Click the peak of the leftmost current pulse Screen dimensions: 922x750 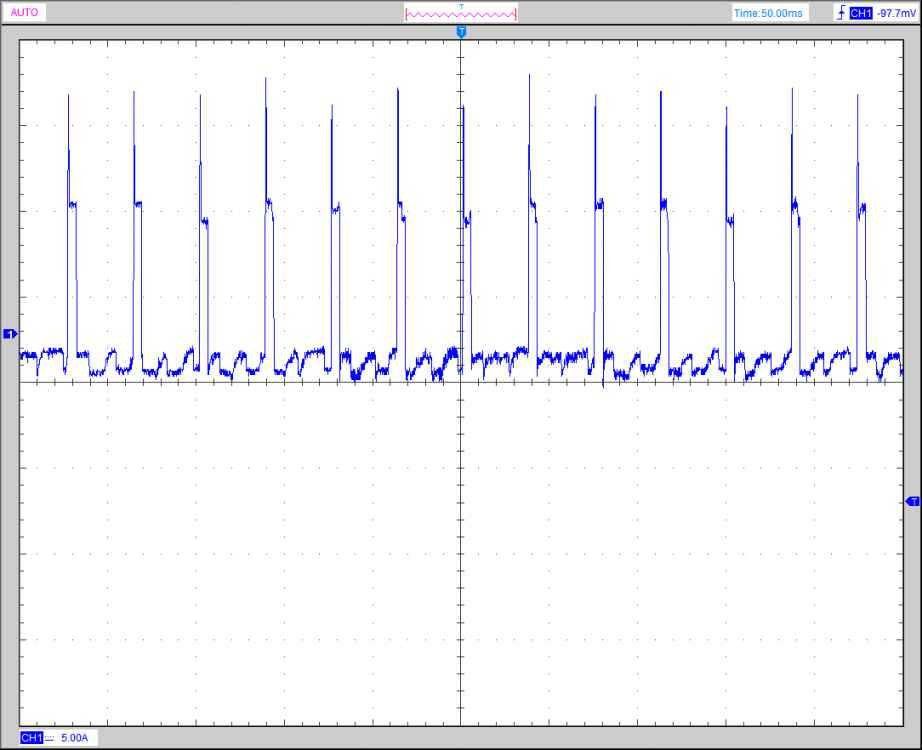tap(68, 96)
